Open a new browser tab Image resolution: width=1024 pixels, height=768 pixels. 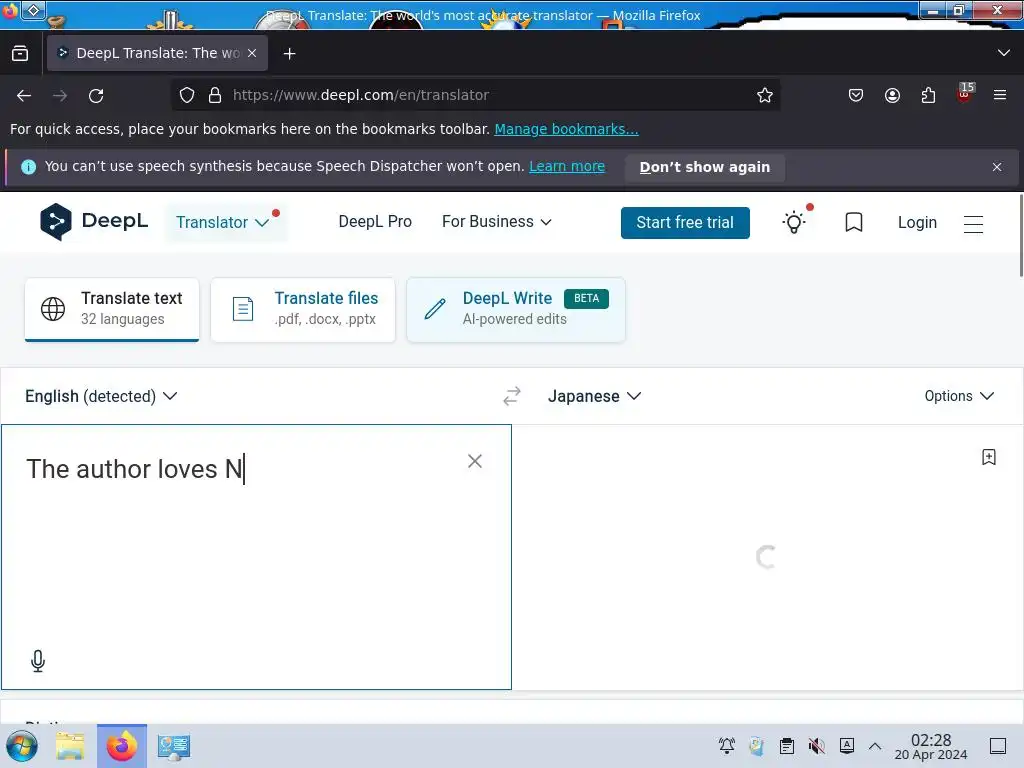[289, 54]
